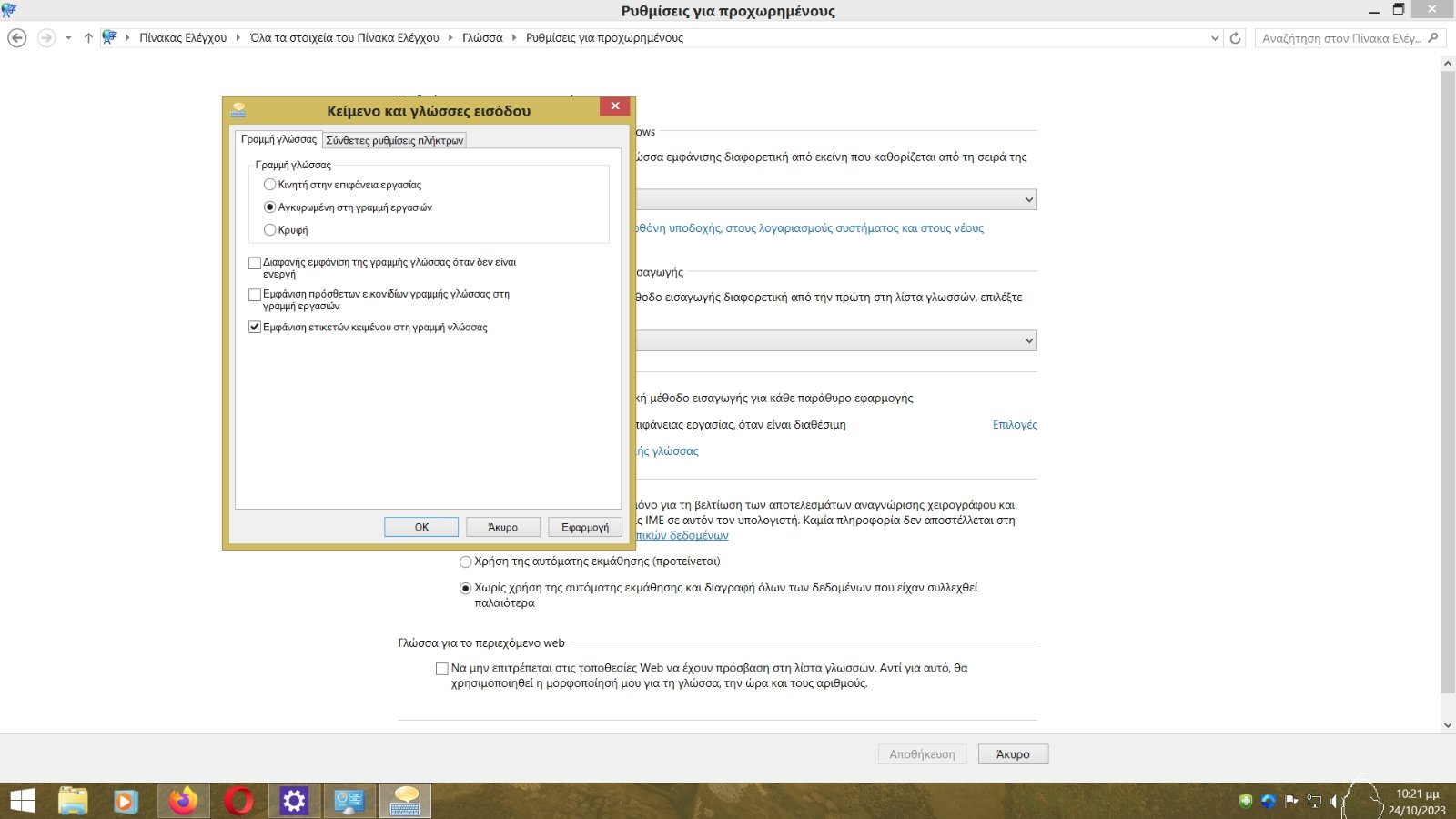
Task: Open Όλα τα στοιχεία του Πίνακα Ελέγχου breadcrumb
Action: 344,38
